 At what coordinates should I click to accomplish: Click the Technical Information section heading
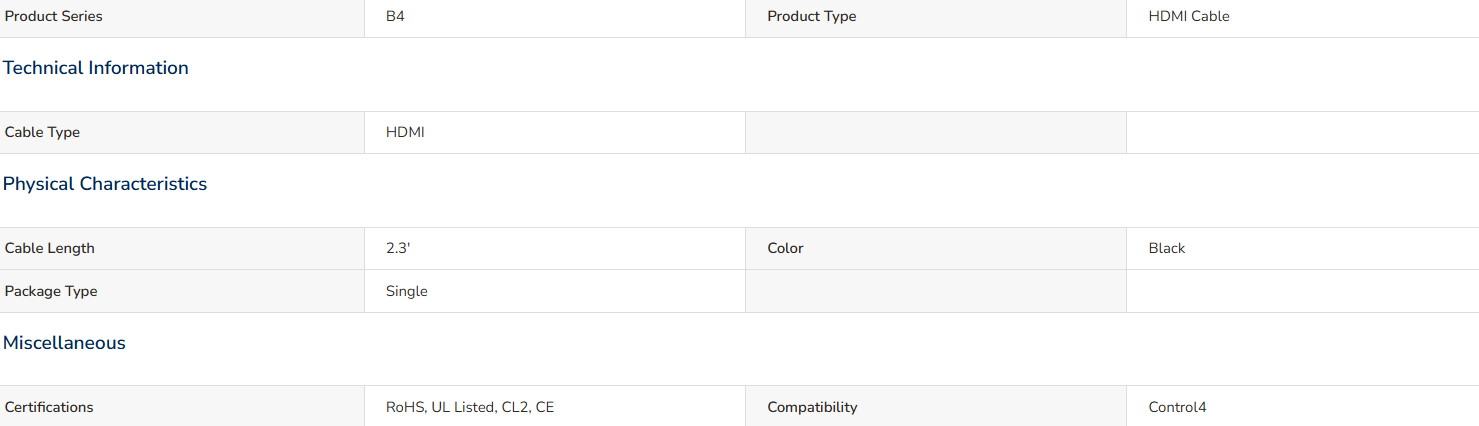tap(96, 68)
